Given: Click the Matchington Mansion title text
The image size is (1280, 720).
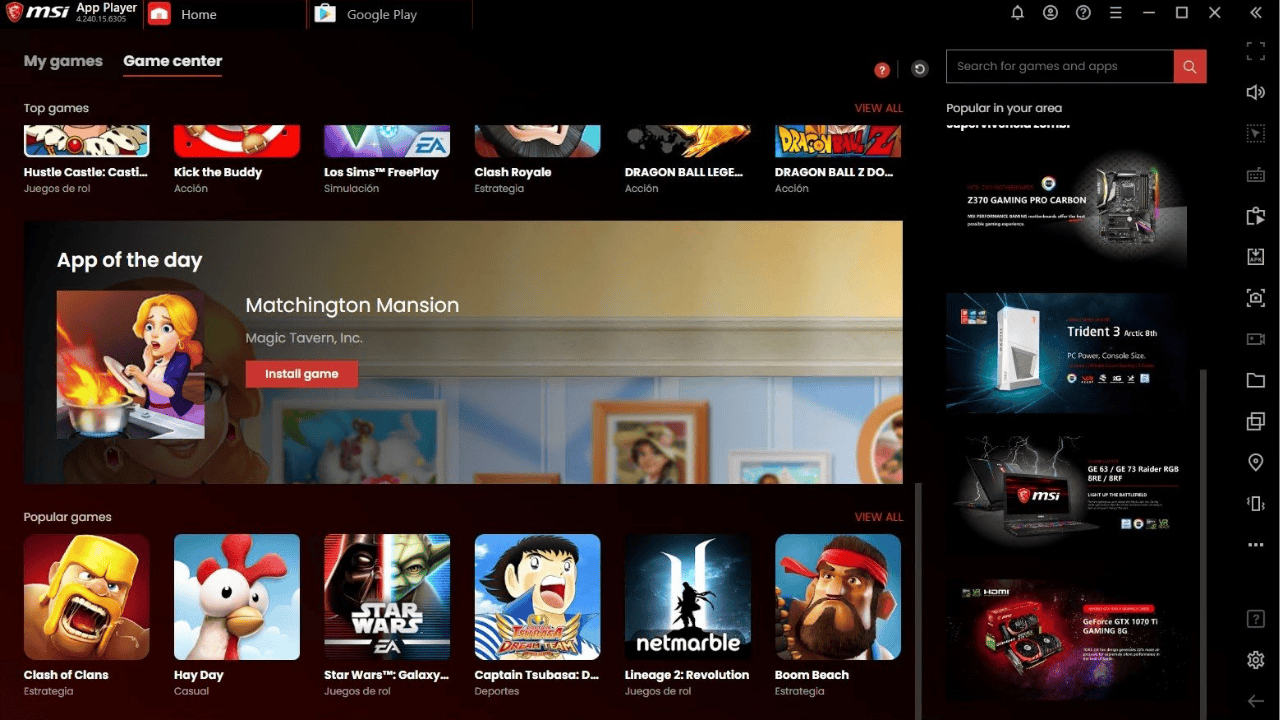Looking at the screenshot, I should point(353,306).
